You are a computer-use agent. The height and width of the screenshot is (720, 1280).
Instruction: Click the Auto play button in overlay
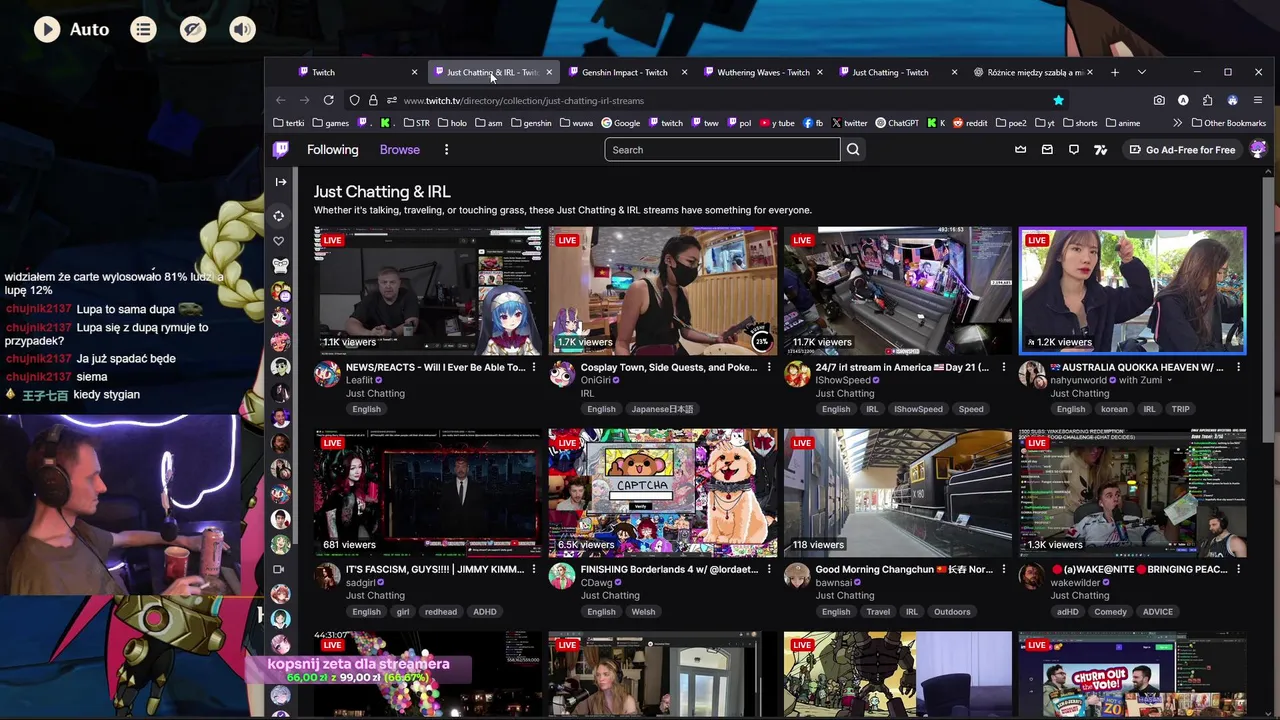point(47,29)
